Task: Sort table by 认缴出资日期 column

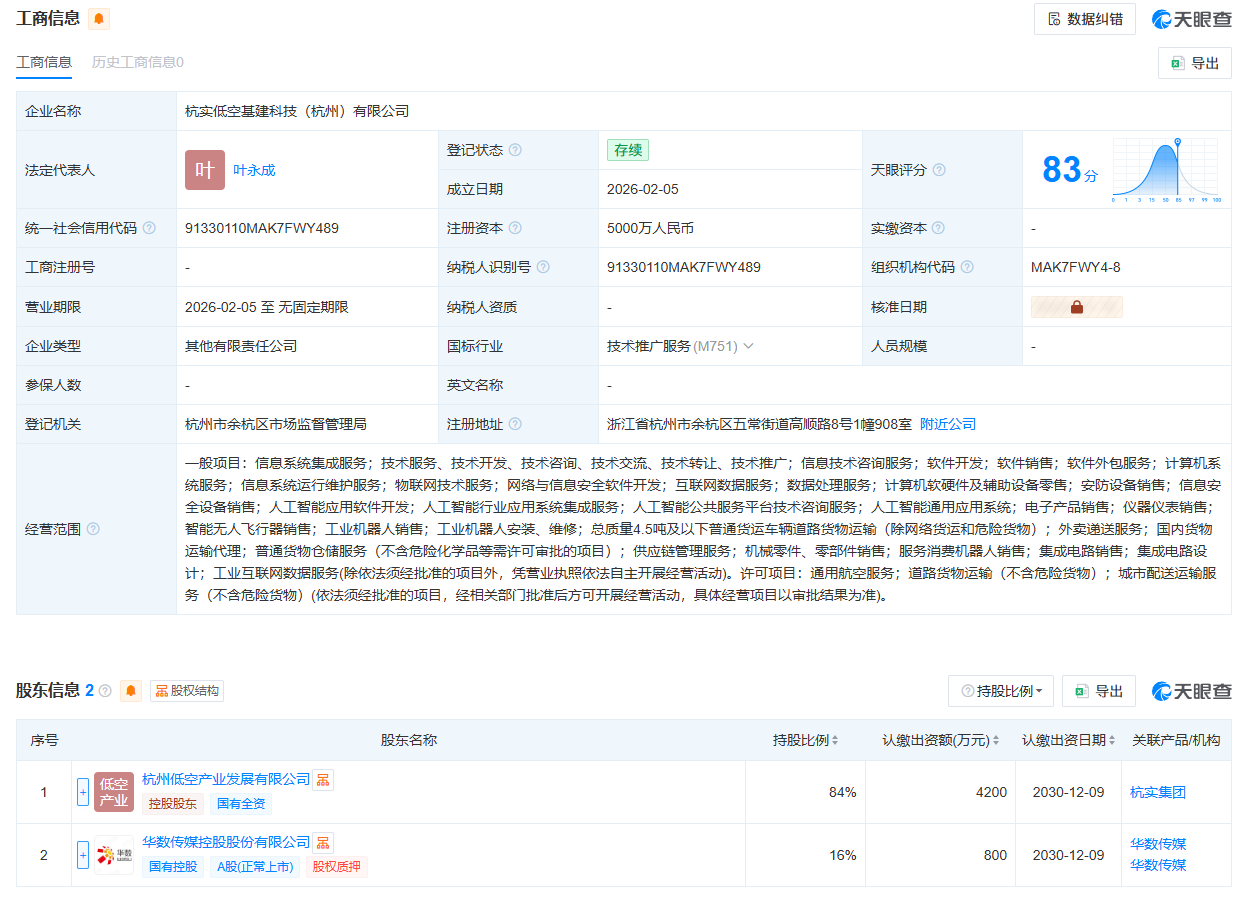Action: coord(1068,741)
